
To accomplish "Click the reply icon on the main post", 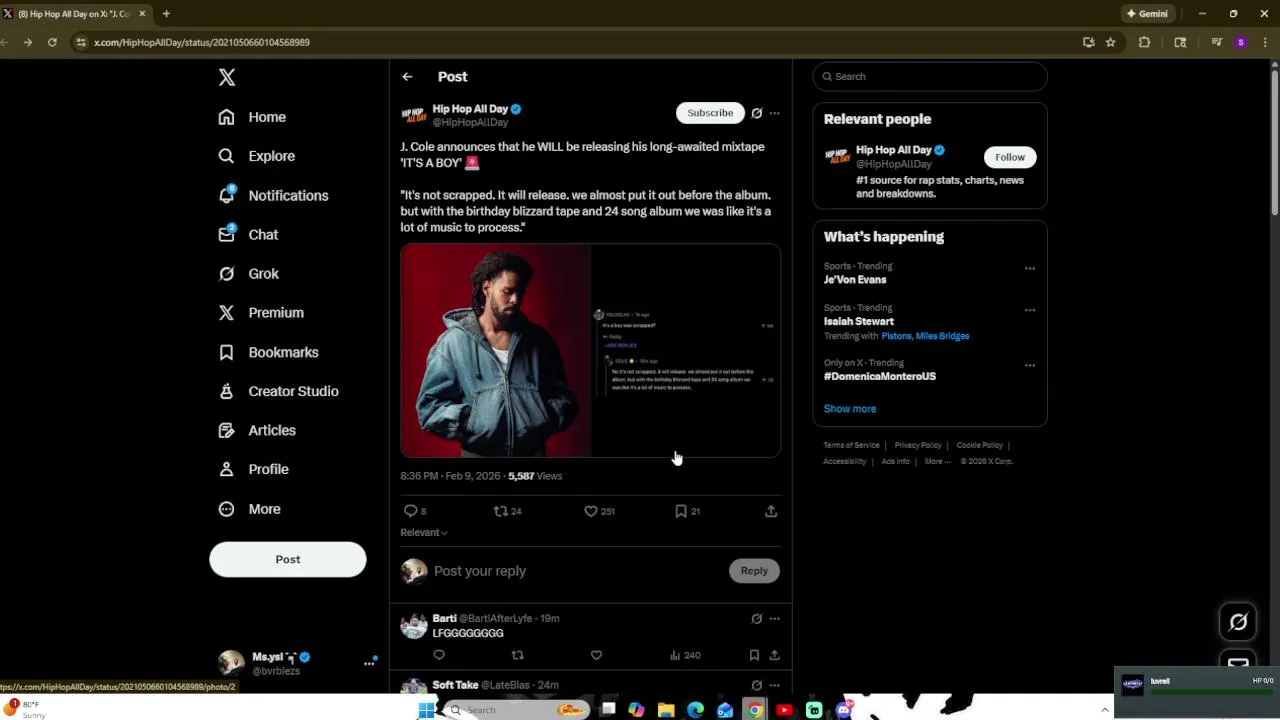I will point(411,511).
